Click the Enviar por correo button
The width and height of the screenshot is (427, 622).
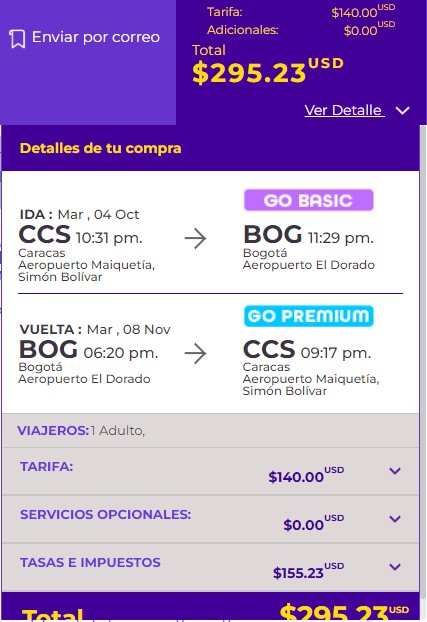point(85,38)
